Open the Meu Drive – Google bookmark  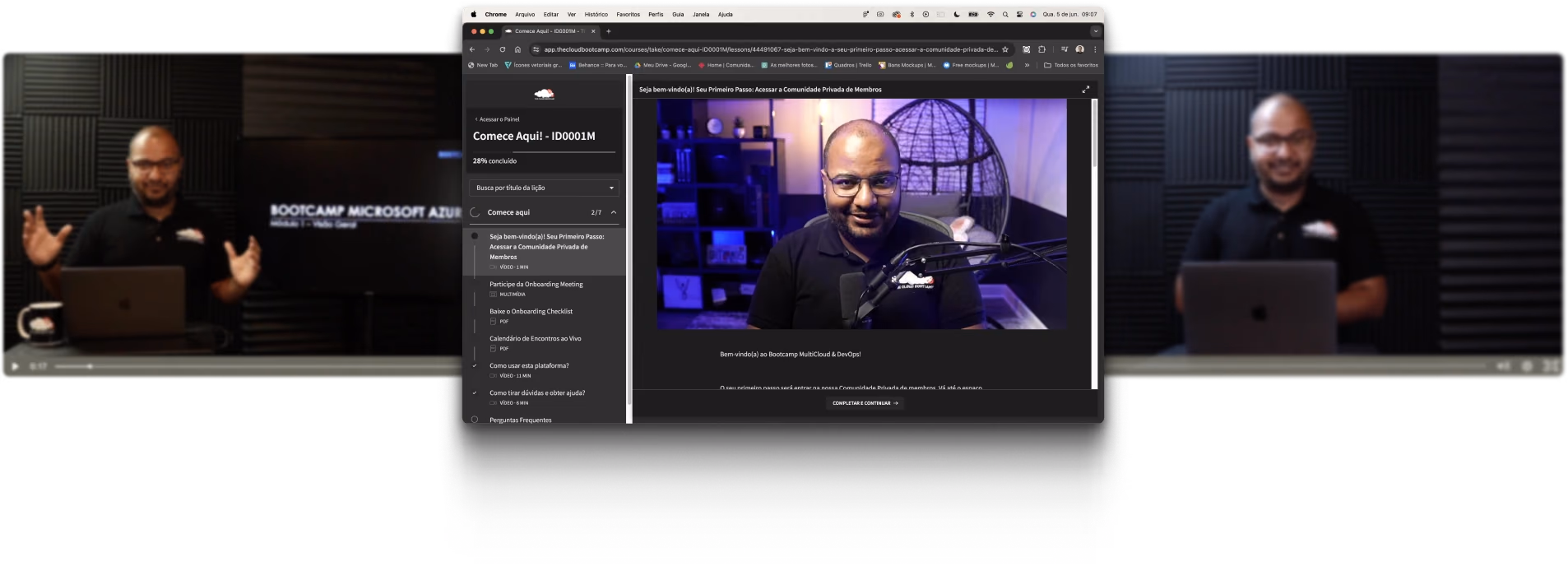pos(662,65)
